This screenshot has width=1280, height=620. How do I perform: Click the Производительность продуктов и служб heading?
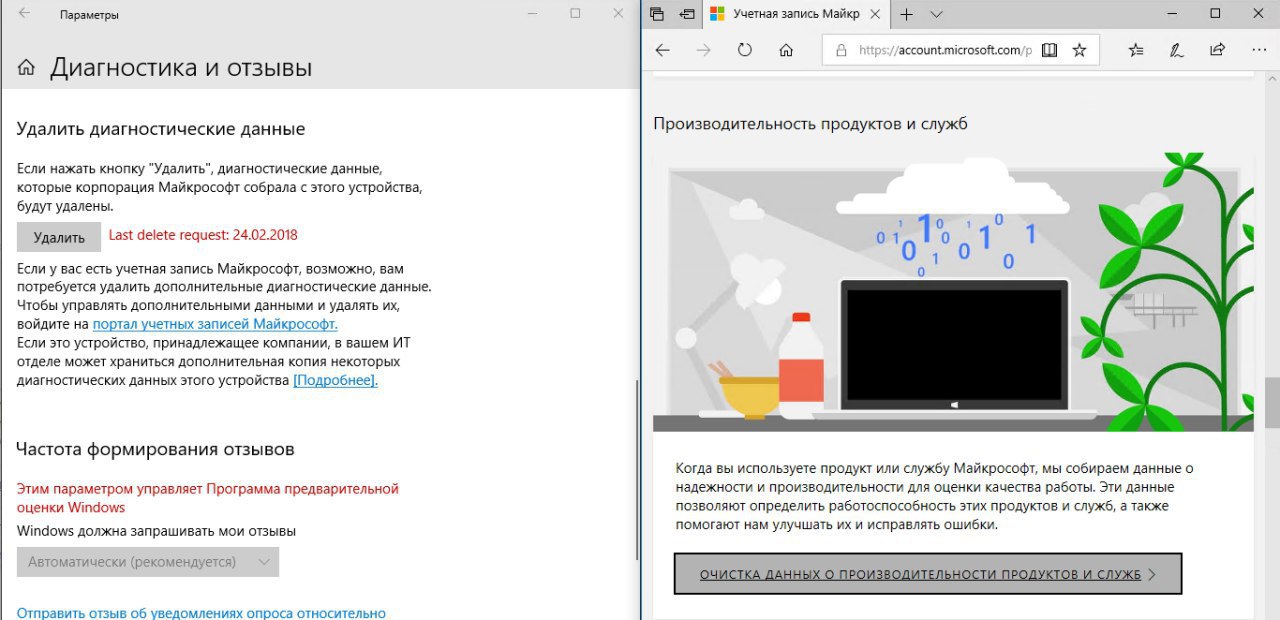[810, 124]
